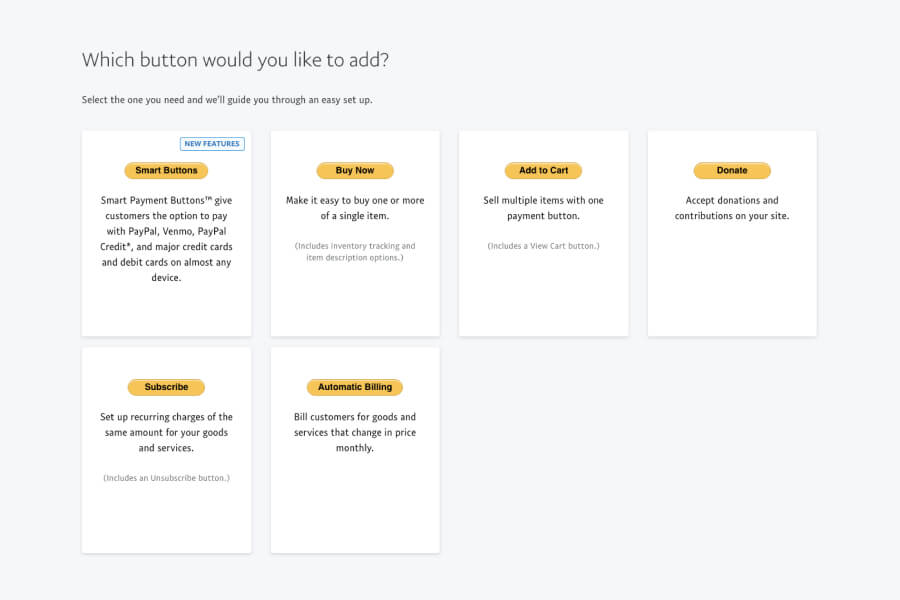Click blank lower area of Donate card
Image resolution: width=900 pixels, height=600 pixels.
[732, 290]
